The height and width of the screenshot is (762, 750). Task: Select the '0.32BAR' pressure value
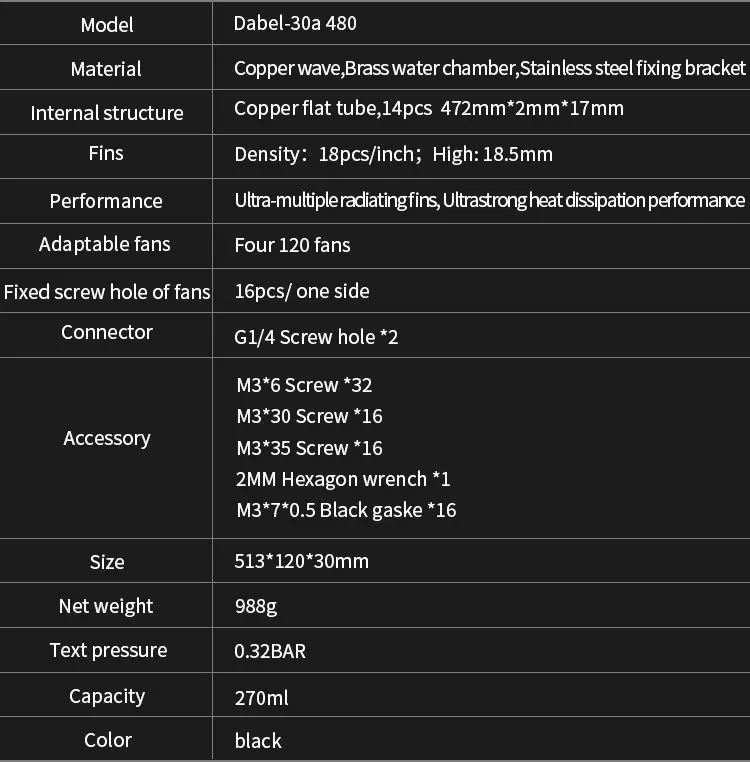coord(270,651)
